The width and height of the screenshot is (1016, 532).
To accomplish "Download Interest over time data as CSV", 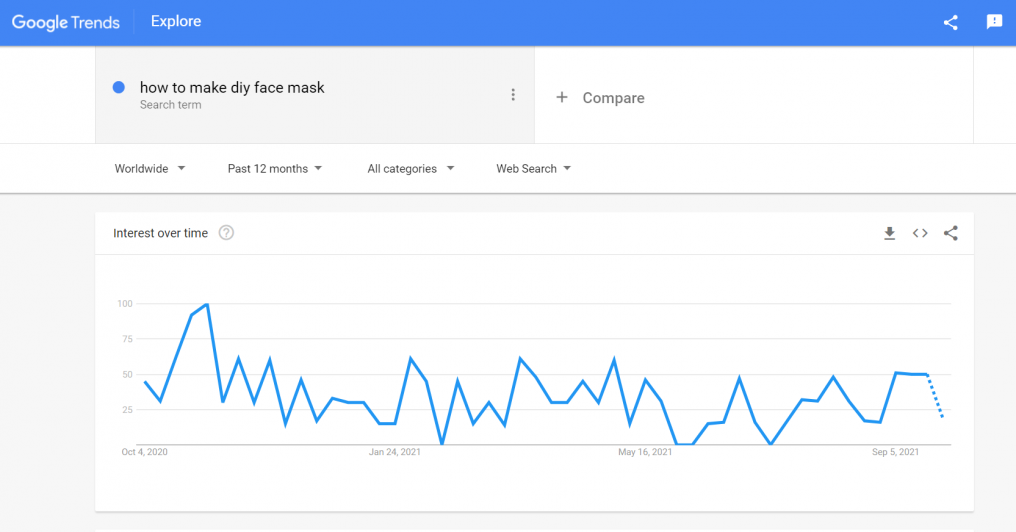I will (890, 233).
